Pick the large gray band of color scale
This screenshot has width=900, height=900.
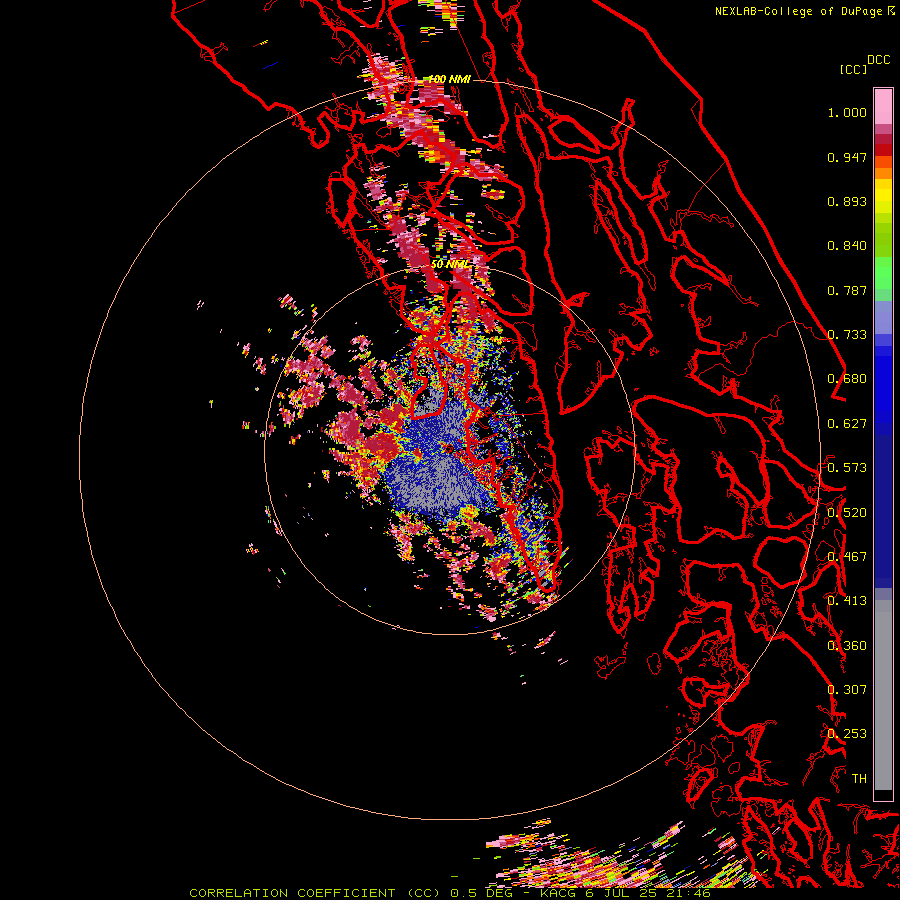click(883, 695)
